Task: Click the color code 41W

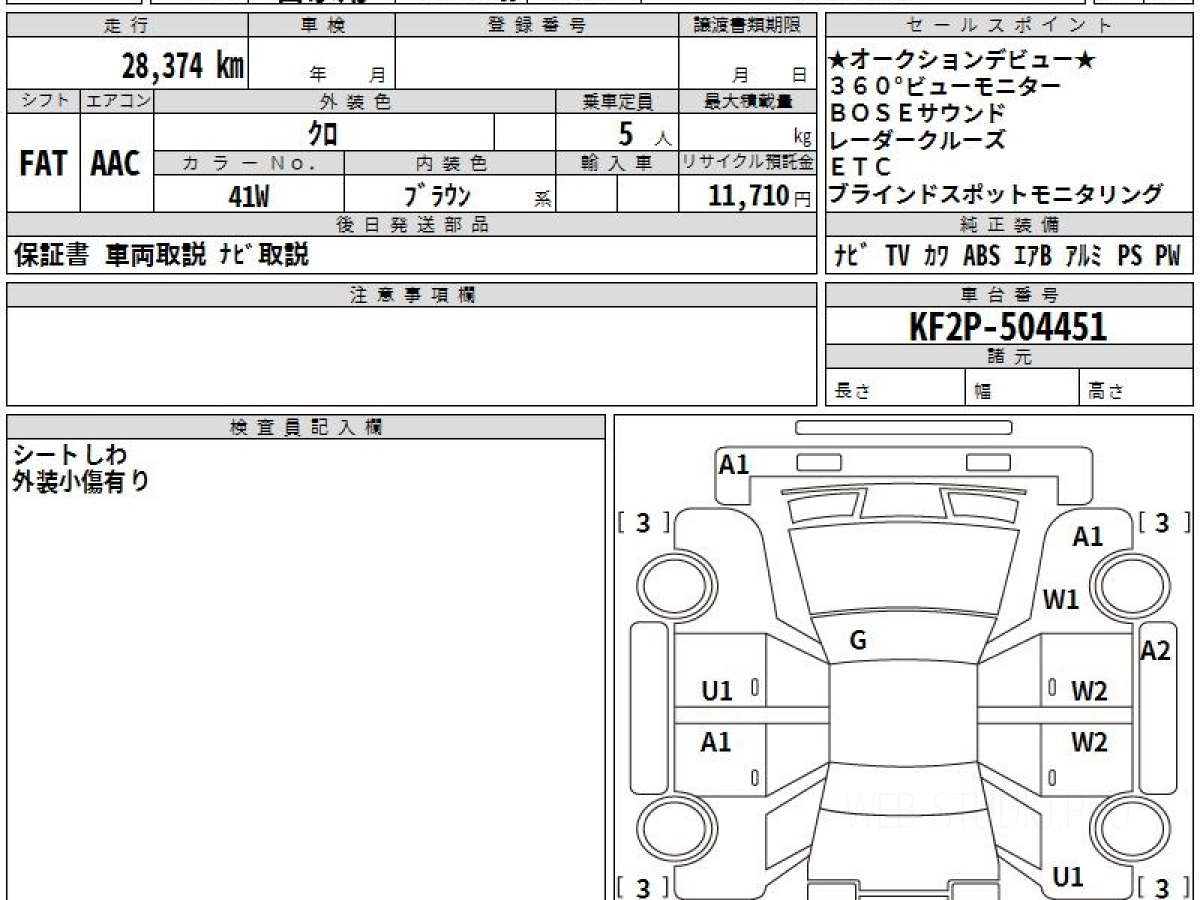Action: 249,197
